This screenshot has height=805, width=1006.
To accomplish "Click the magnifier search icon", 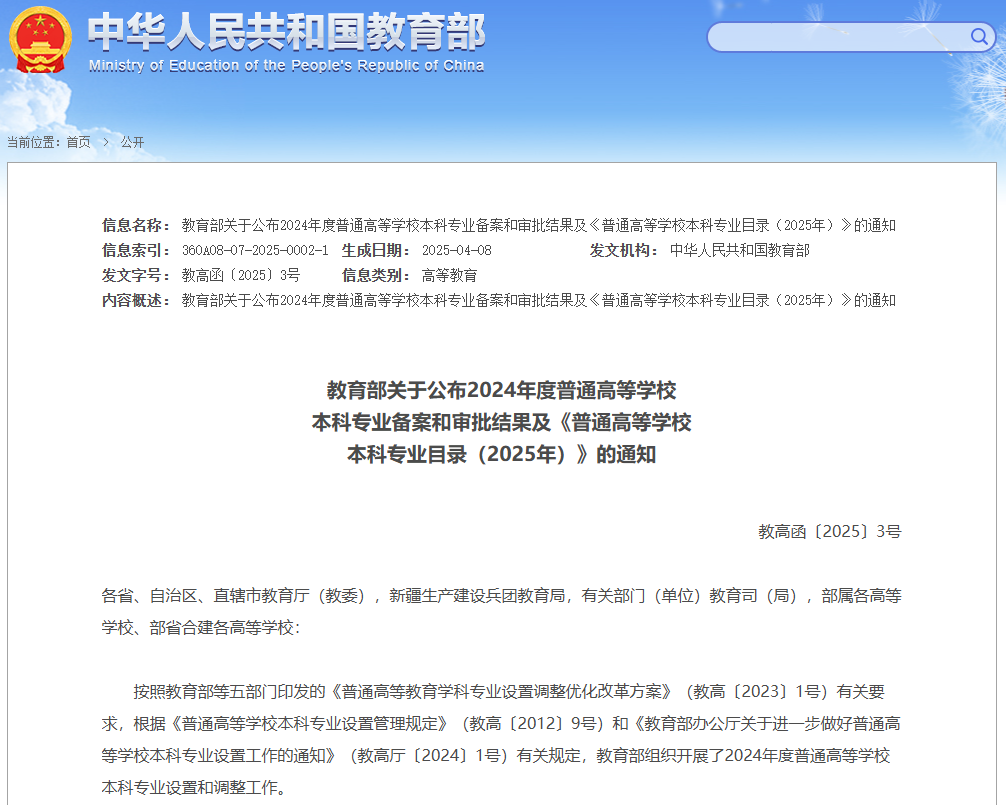I will [x=978, y=37].
